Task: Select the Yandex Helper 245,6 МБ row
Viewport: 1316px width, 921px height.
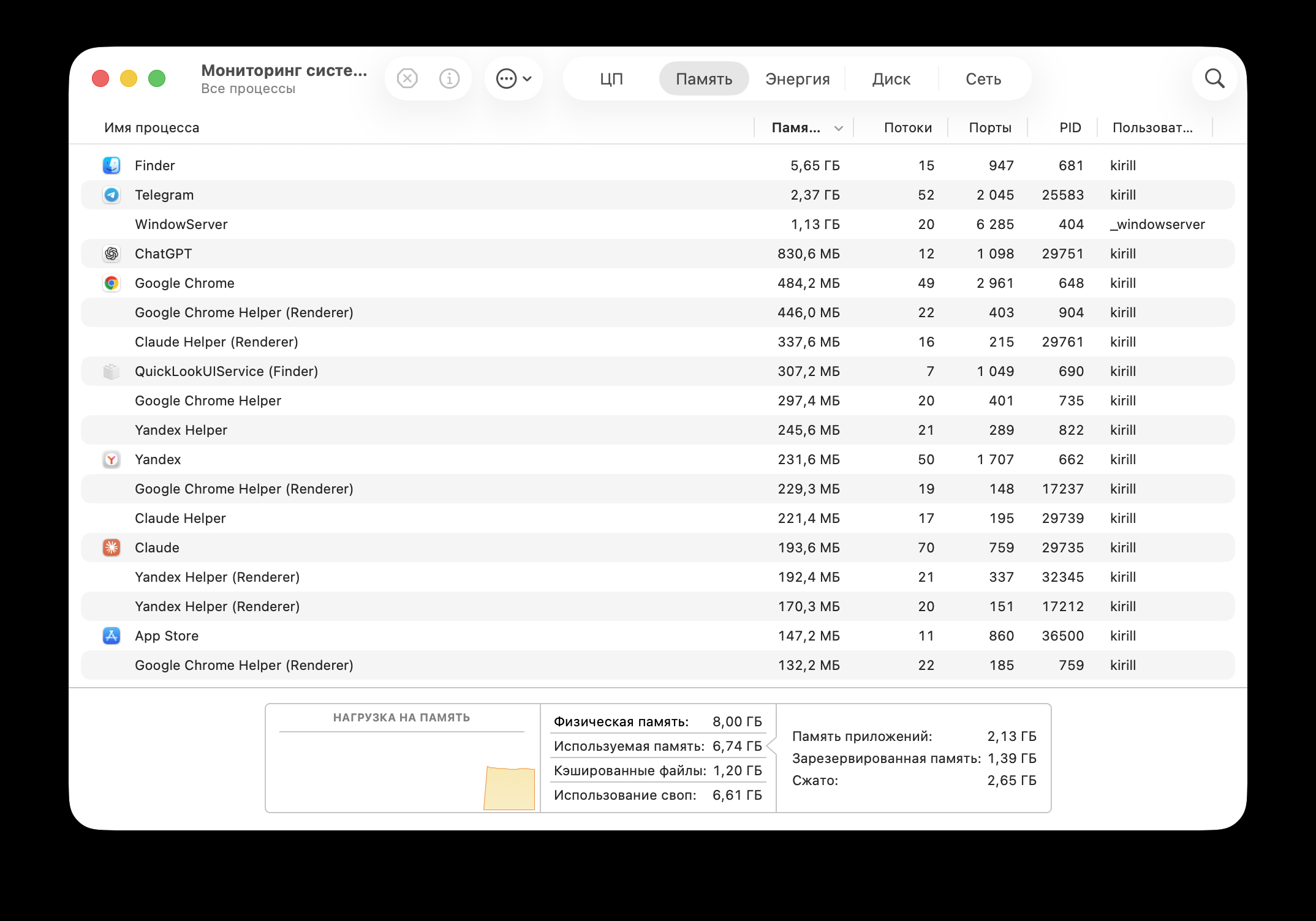Action: point(657,430)
